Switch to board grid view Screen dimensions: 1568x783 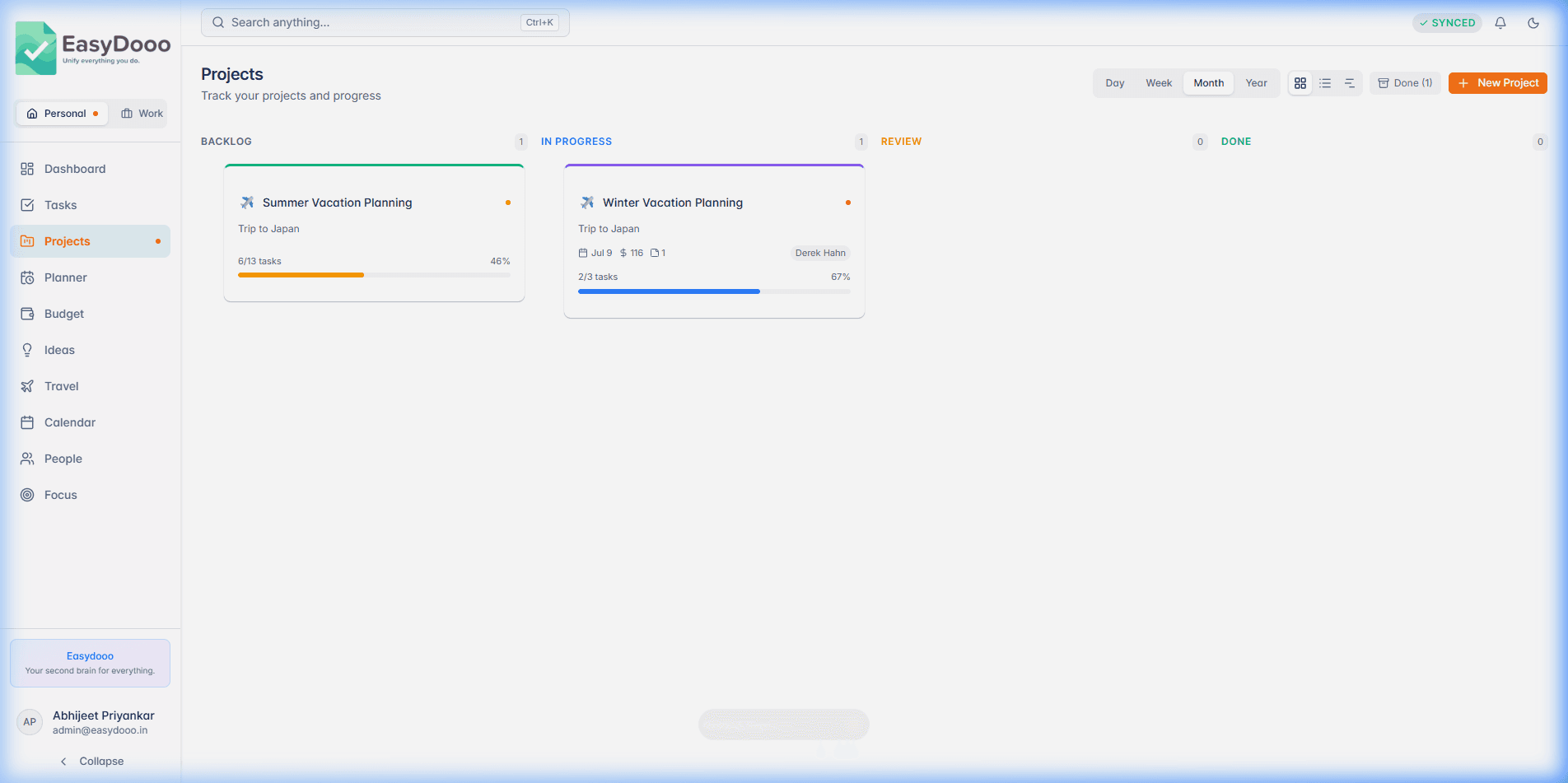[1300, 83]
